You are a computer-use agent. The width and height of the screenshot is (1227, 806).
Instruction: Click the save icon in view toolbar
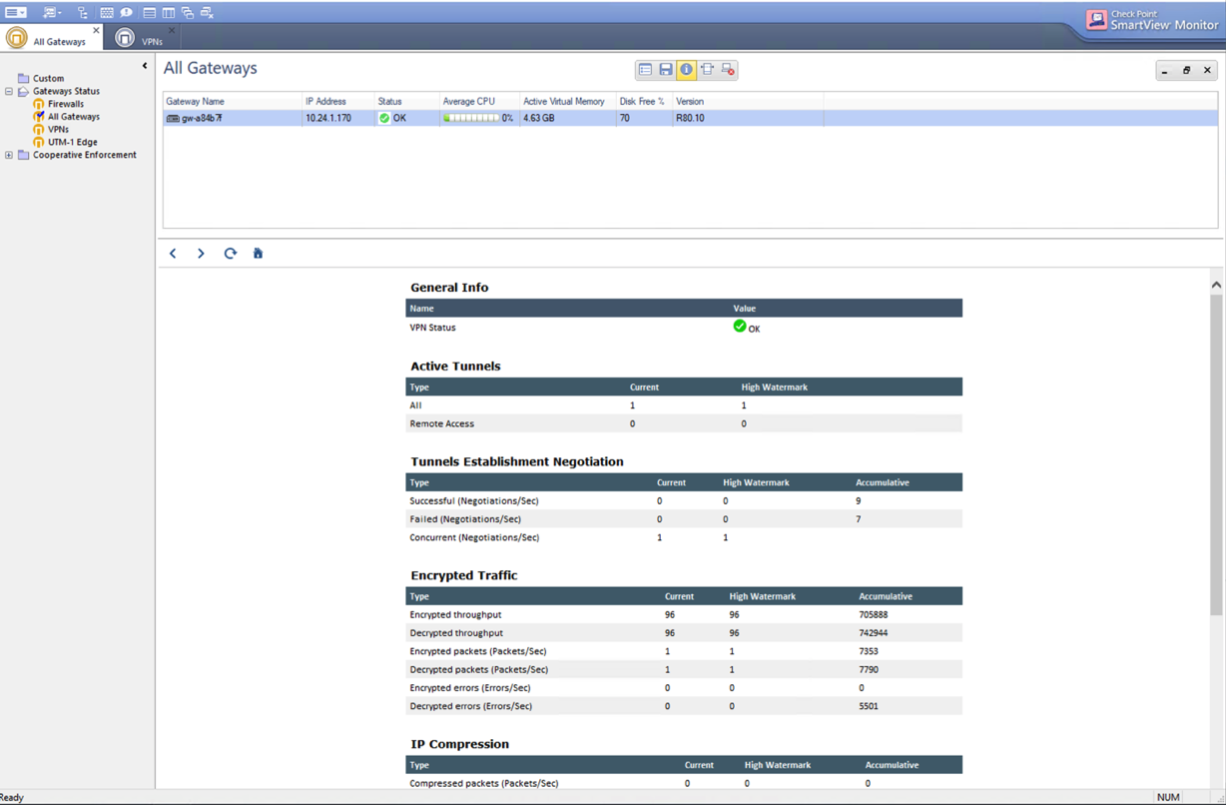tap(665, 70)
